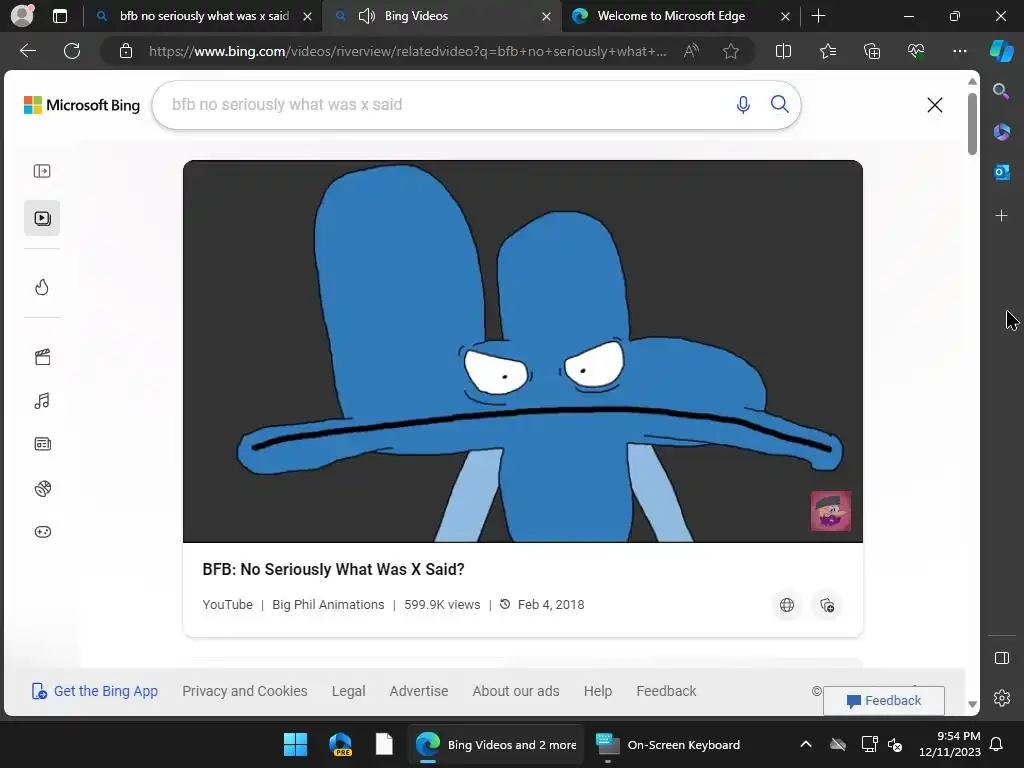Open a new tab with plus button
1024x768 pixels.
[818, 16]
